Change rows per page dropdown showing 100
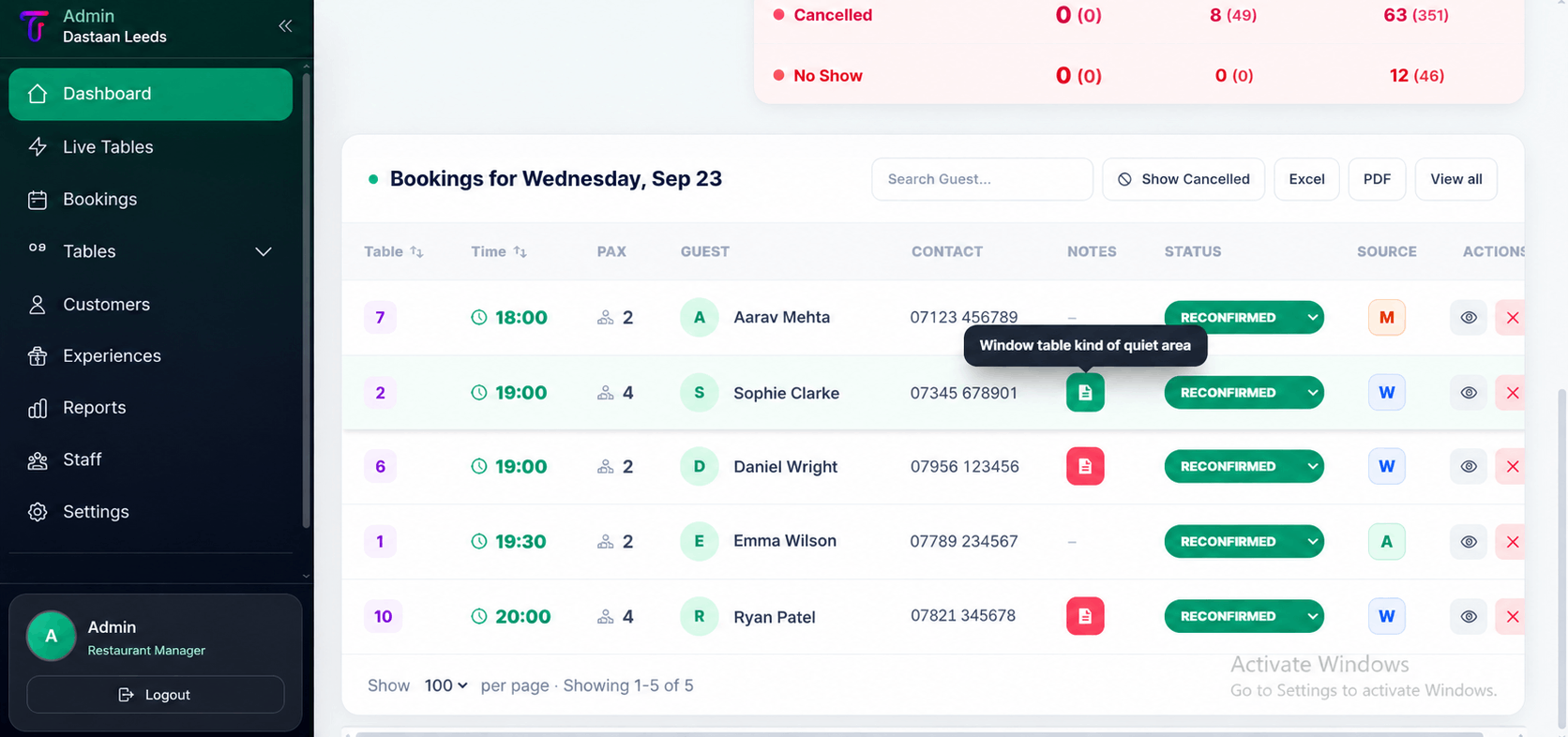The width and height of the screenshot is (1568, 737). pyautogui.click(x=445, y=685)
